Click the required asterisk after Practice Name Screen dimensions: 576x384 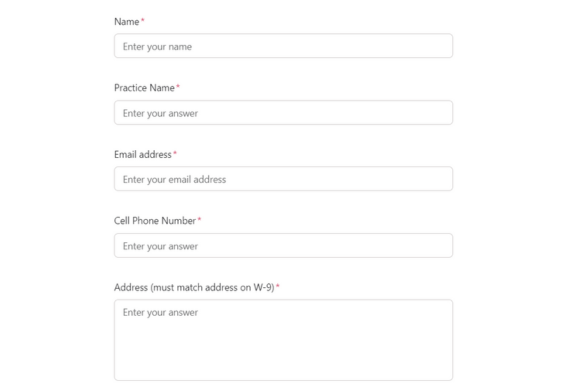click(x=178, y=86)
